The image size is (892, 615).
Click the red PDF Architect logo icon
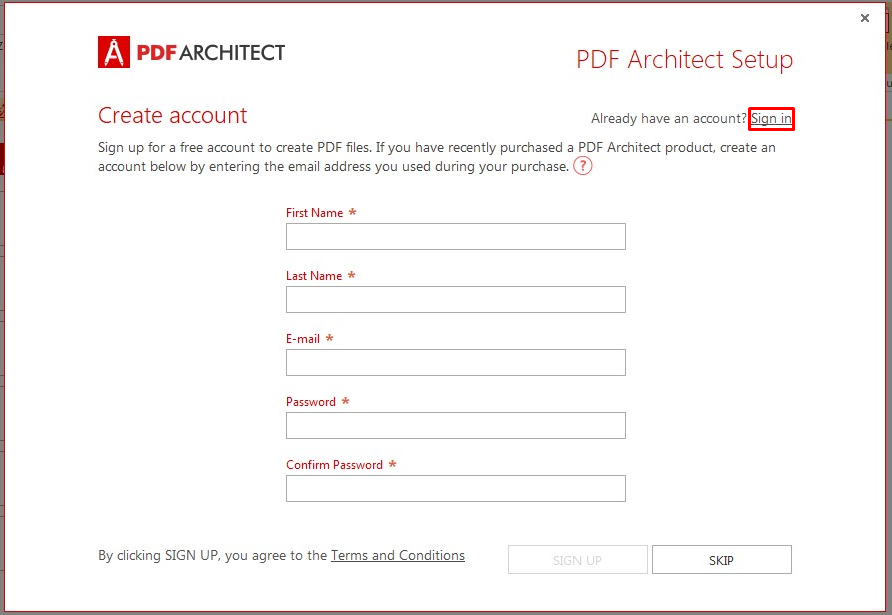point(114,52)
